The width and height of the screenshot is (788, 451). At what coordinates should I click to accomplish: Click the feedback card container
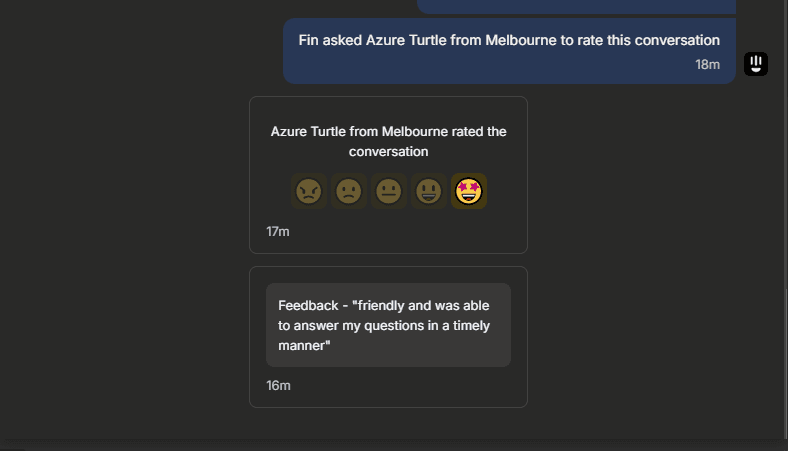(388, 337)
